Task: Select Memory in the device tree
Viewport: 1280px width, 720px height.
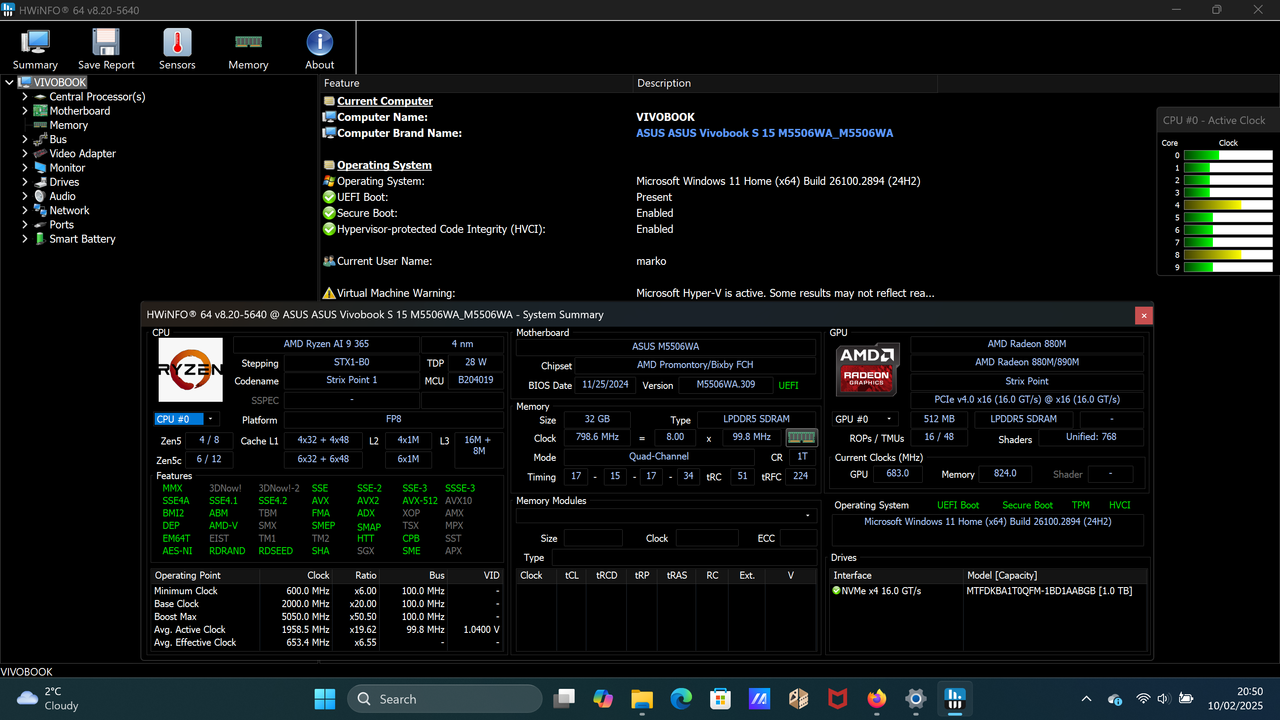Action: coord(68,125)
